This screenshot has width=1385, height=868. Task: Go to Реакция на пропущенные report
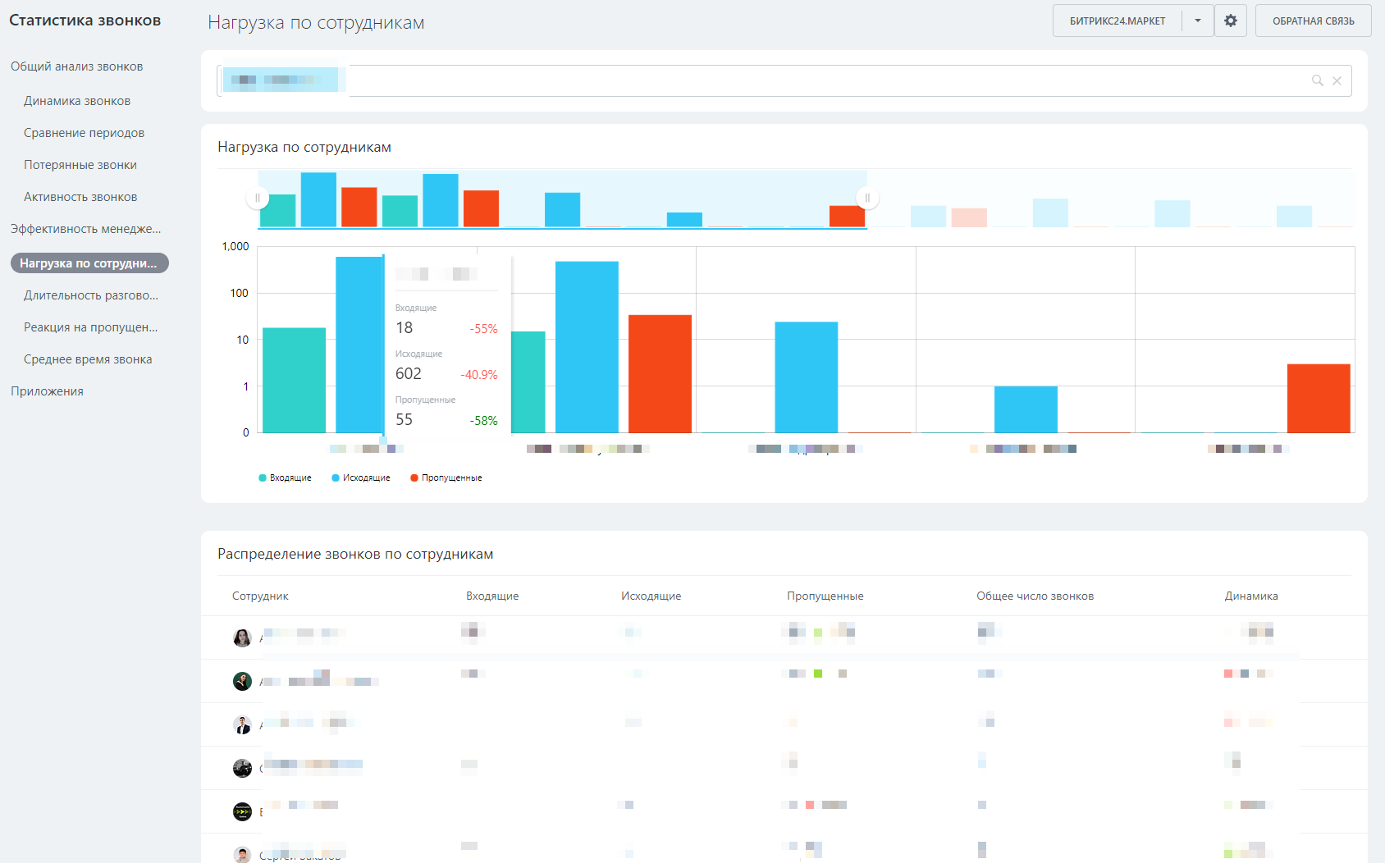click(x=90, y=327)
